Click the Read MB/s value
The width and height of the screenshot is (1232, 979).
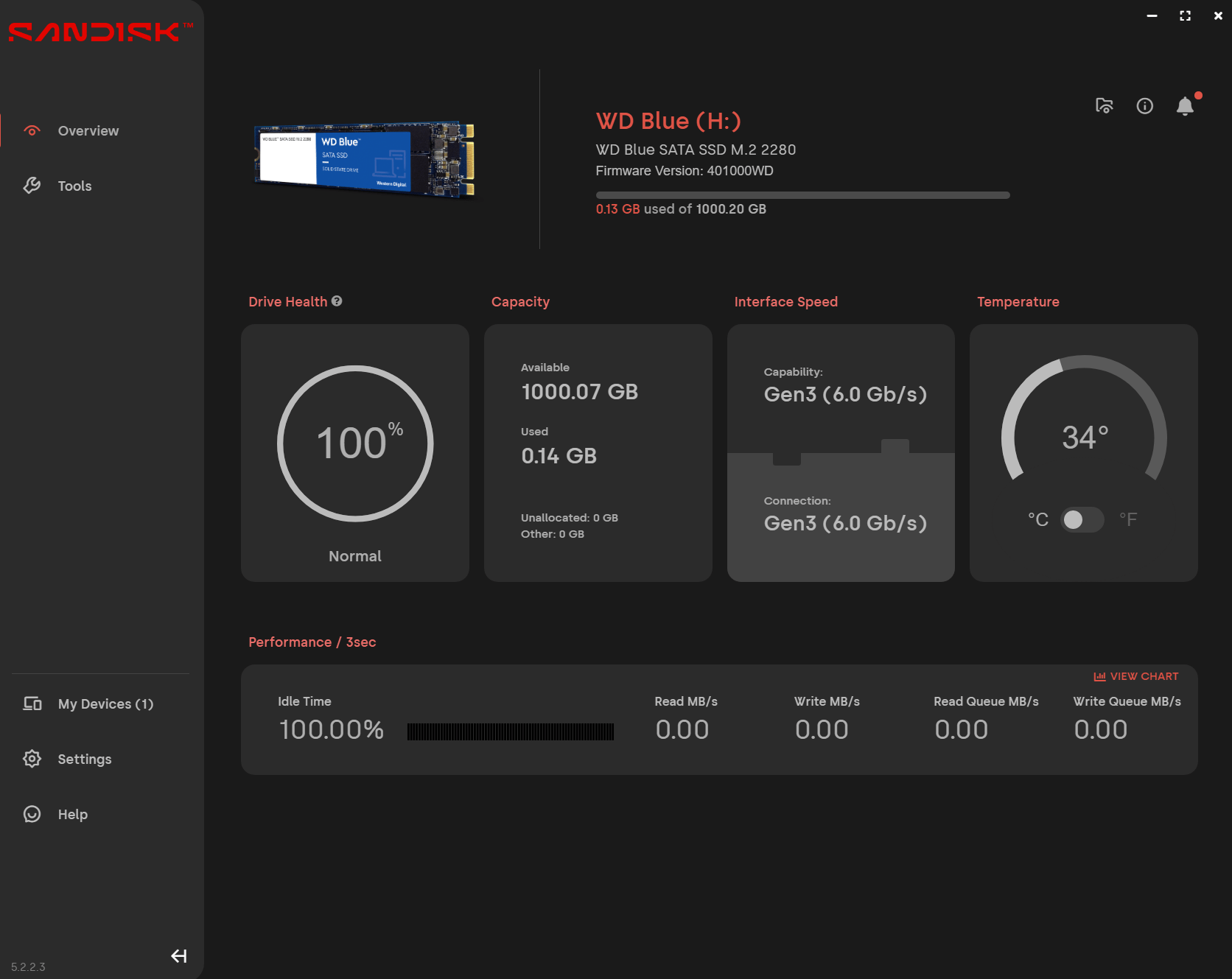pyautogui.click(x=682, y=729)
